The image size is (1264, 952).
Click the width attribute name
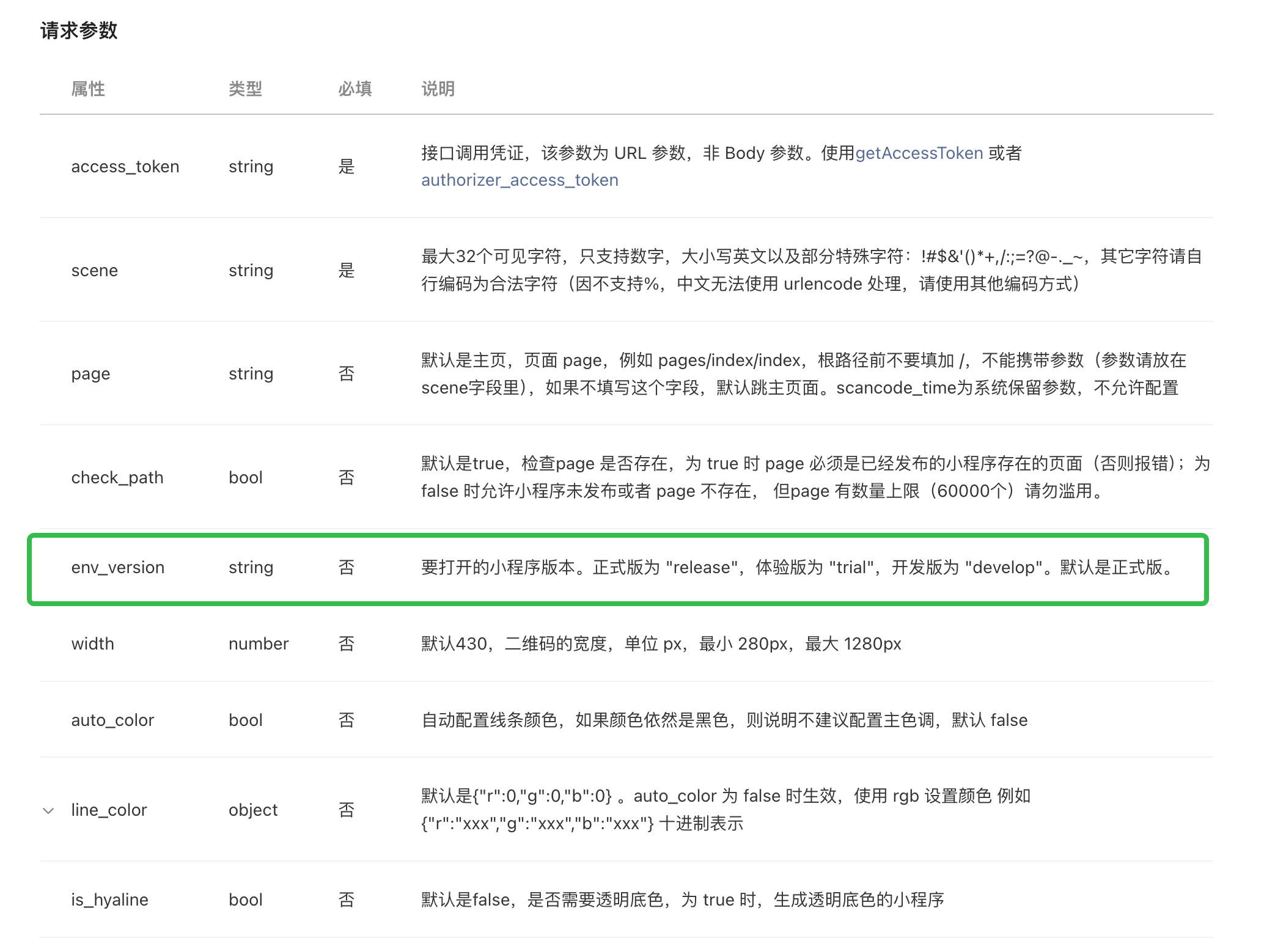pyautogui.click(x=93, y=644)
